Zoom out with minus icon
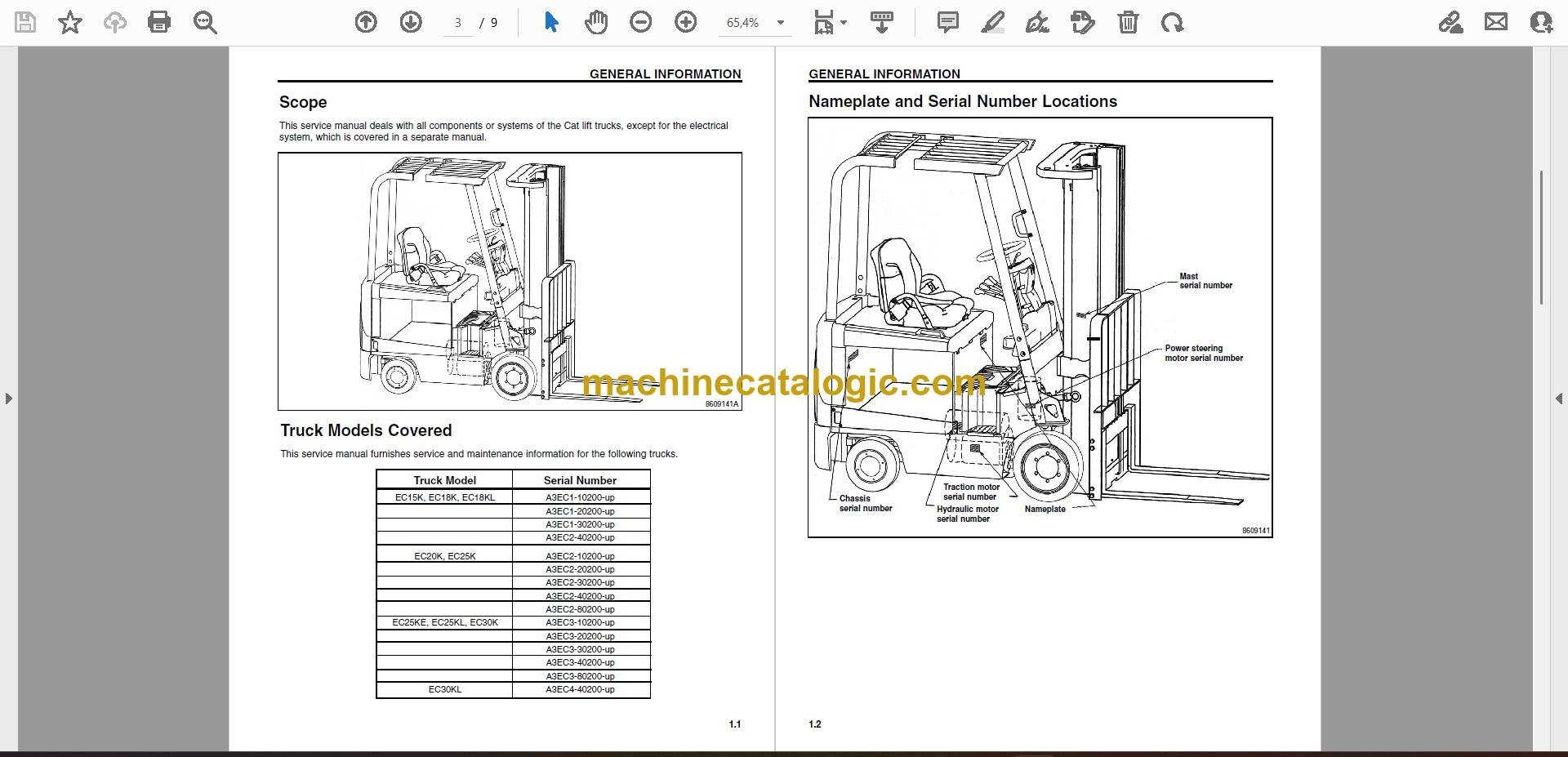This screenshot has height=757, width=1568. tap(641, 23)
